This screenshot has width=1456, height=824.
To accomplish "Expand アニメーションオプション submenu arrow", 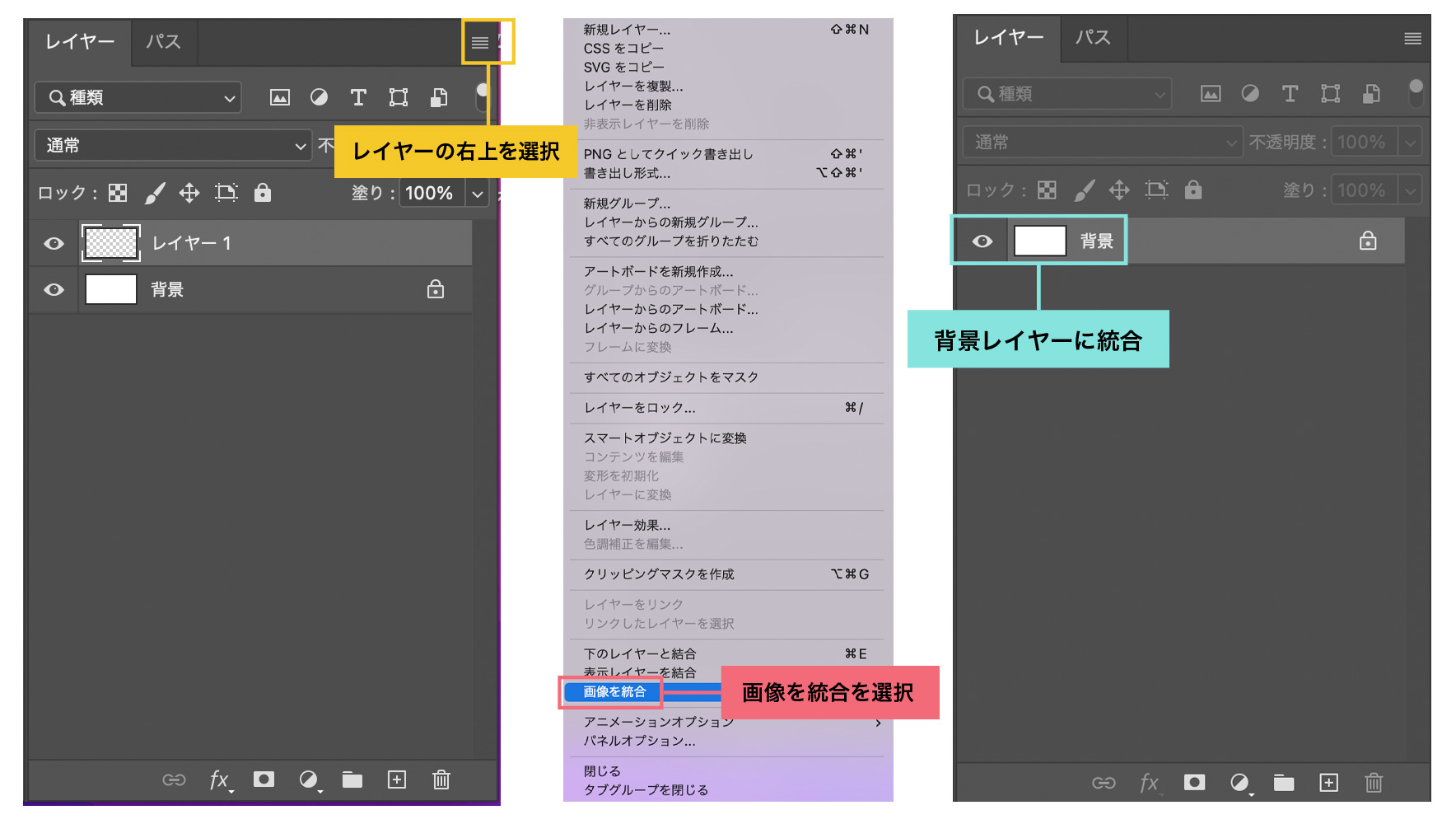I will pyautogui.click(x=879, y=723).
